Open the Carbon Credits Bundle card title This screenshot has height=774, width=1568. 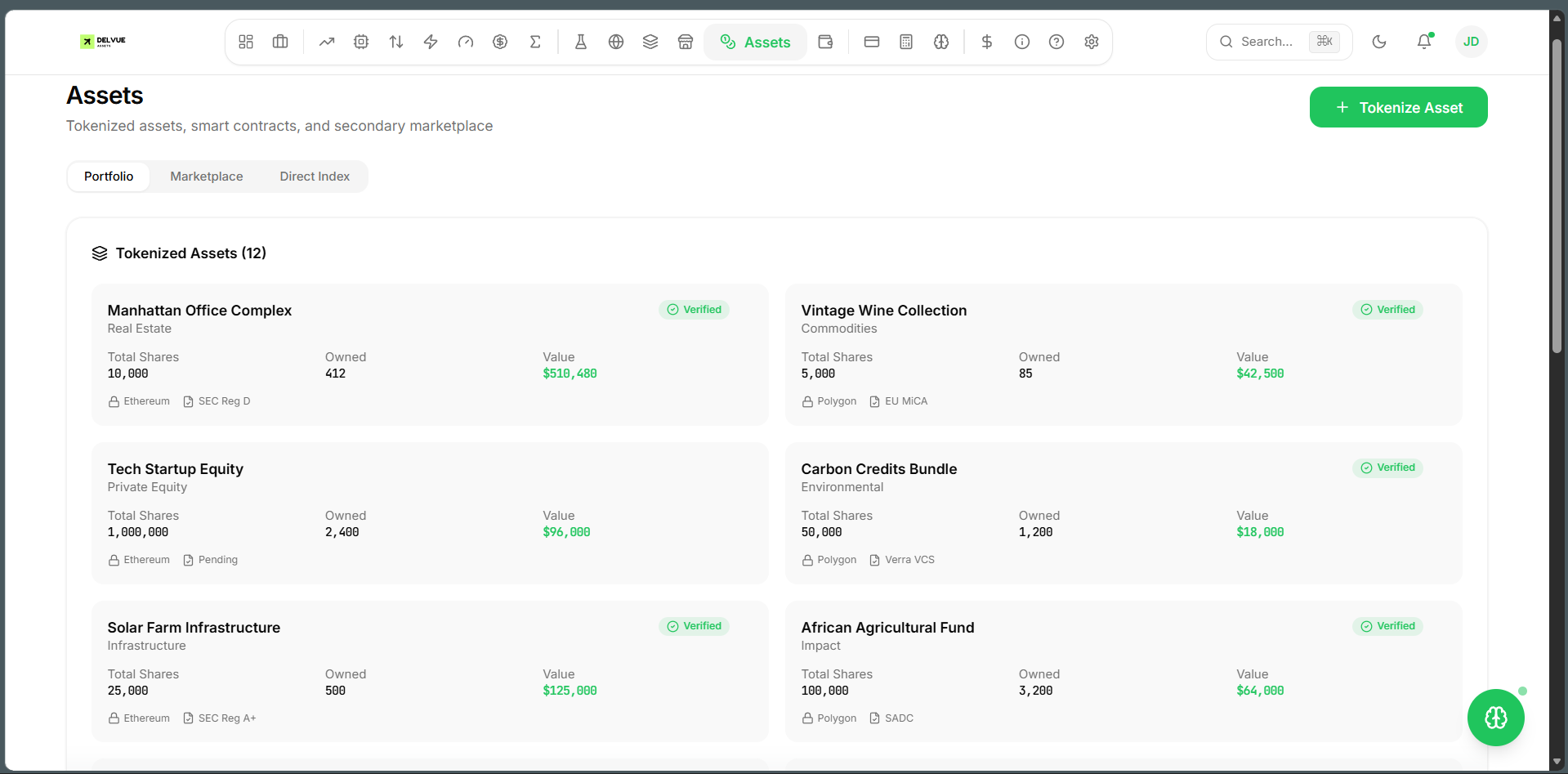coord(878,469)
